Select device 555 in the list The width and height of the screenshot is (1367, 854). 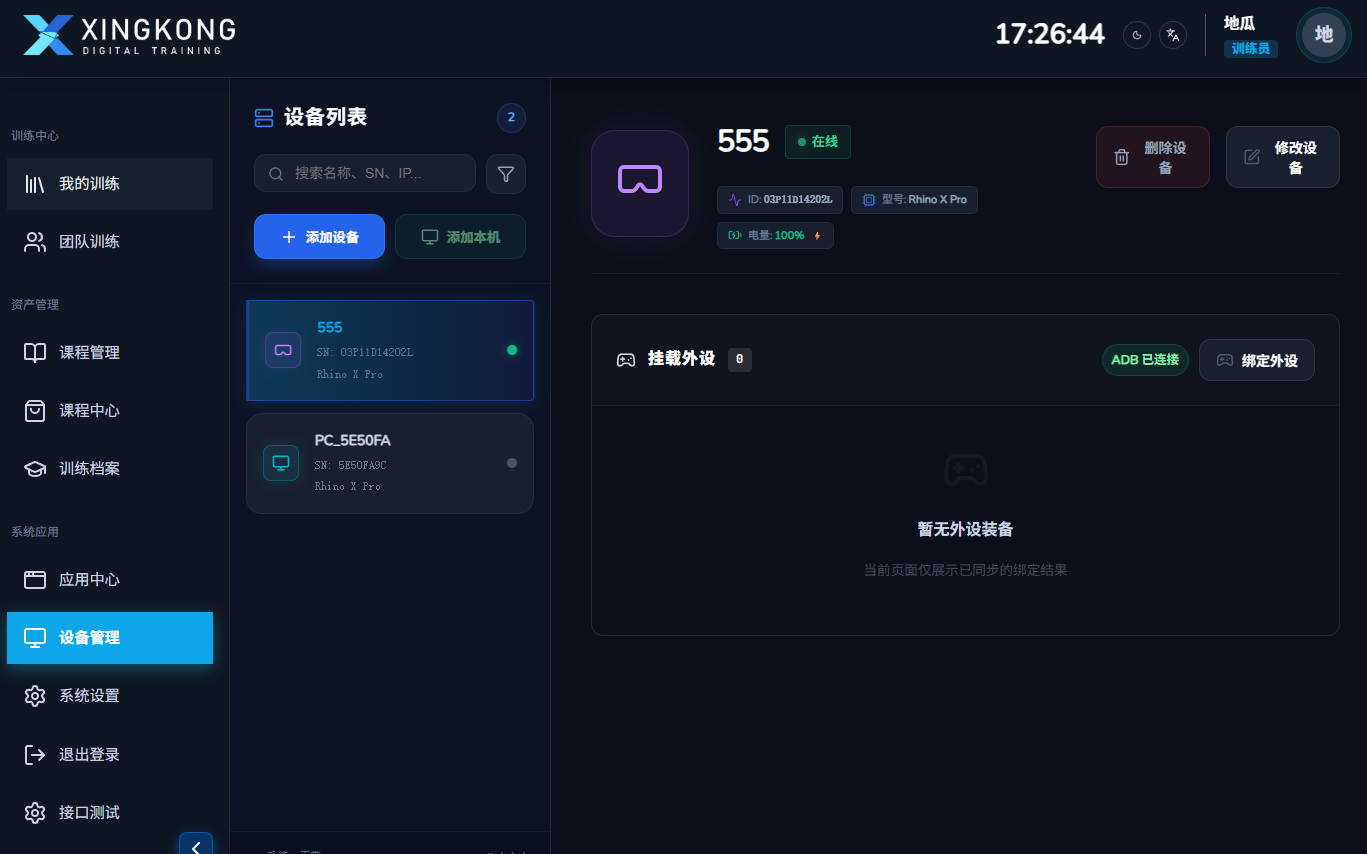point(390,351)
